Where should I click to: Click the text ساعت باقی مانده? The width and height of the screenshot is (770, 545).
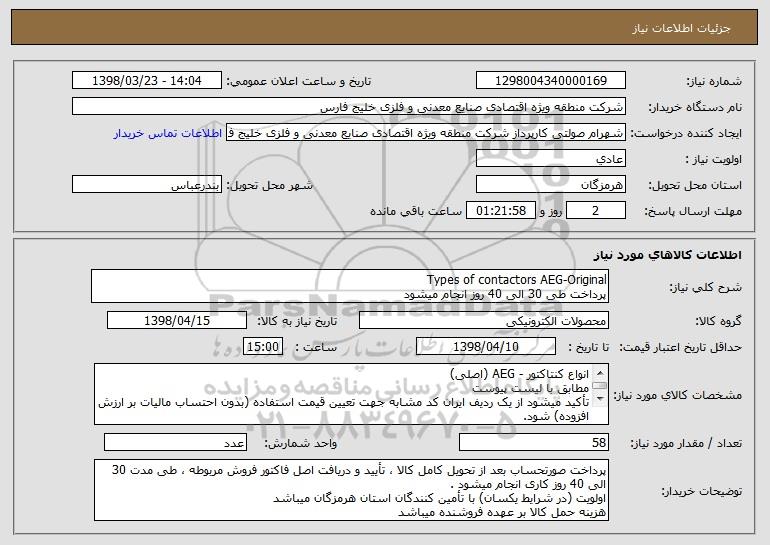coord(415,211)
